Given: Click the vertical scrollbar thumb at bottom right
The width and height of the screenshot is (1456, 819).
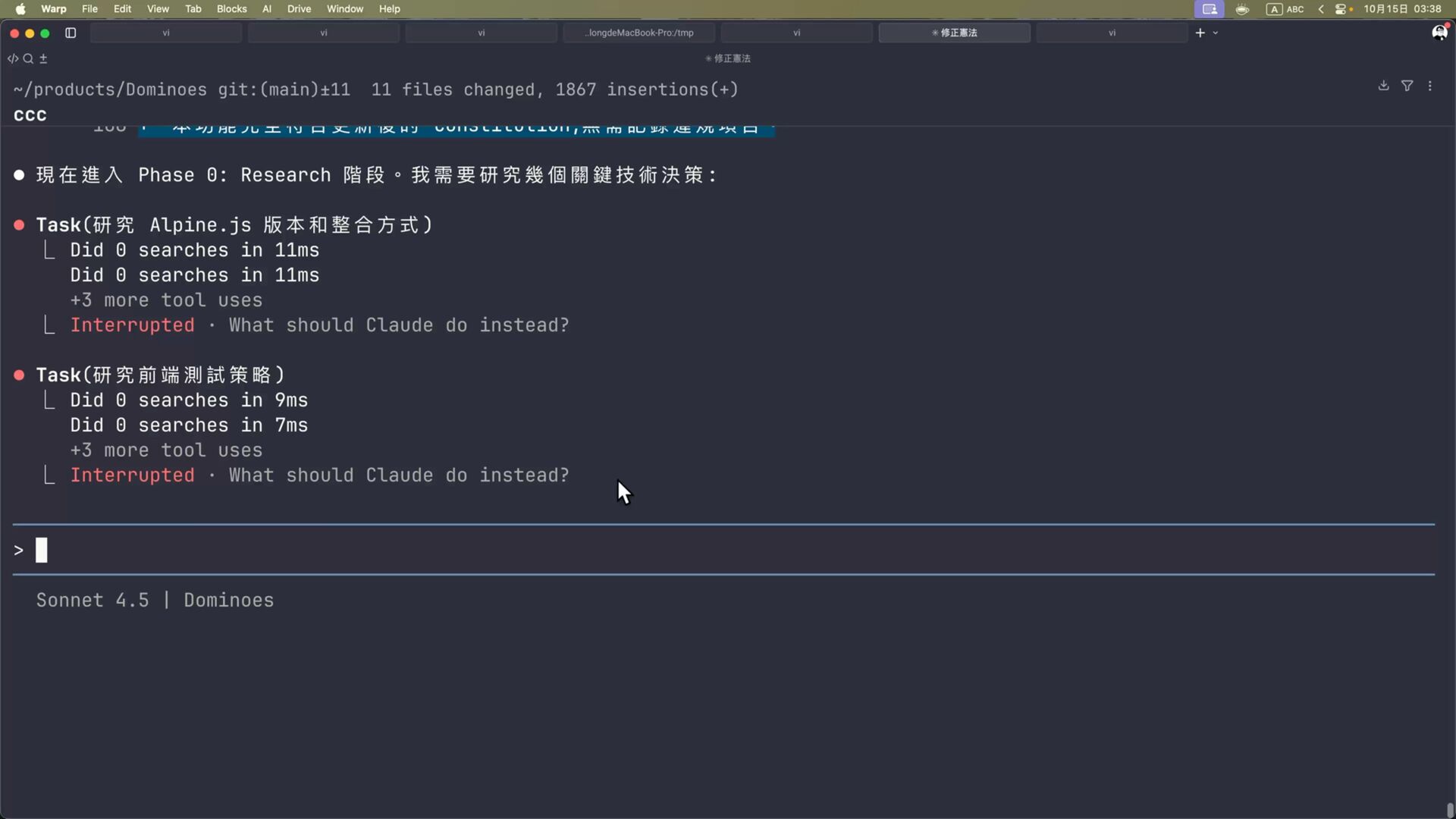Looking at the screenshot, I should click(x=1449, y=810).
